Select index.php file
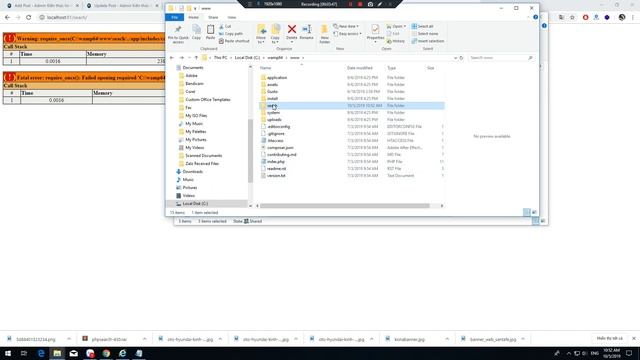This screenshot has height=360, width=640. pyautogui.click(x=276, y=162)
